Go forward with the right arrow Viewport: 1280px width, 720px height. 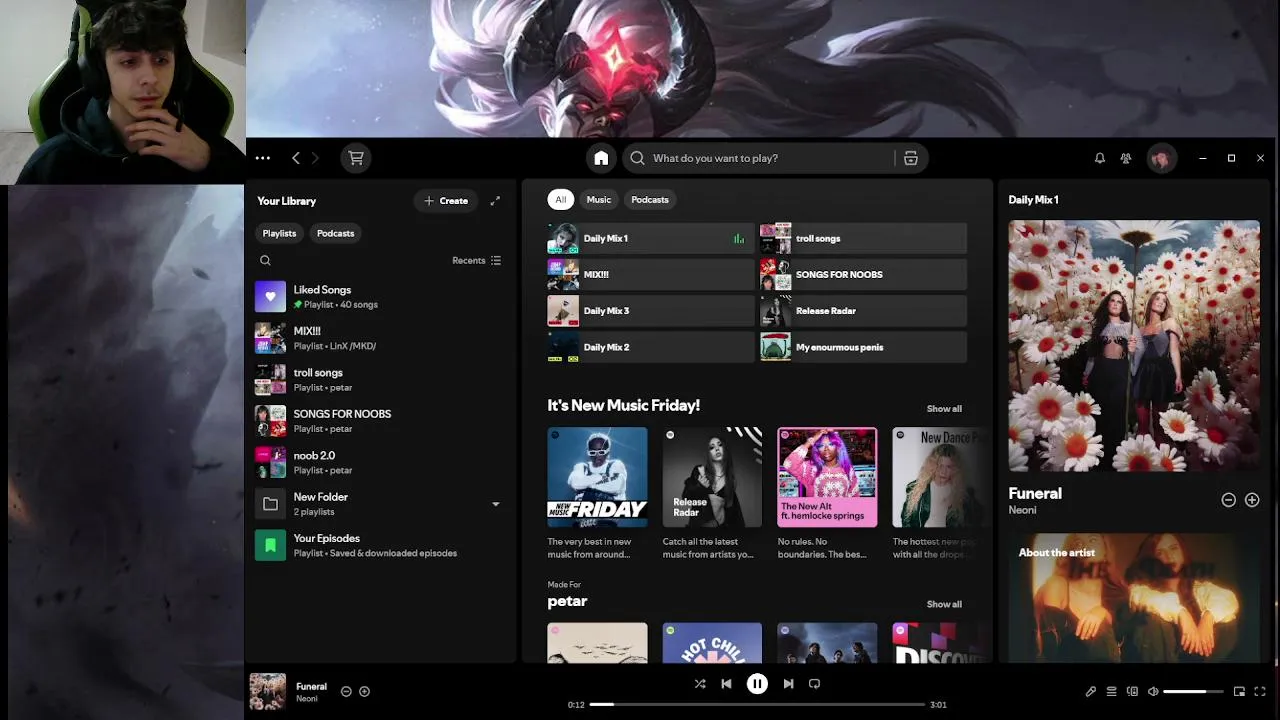(315, 158)
